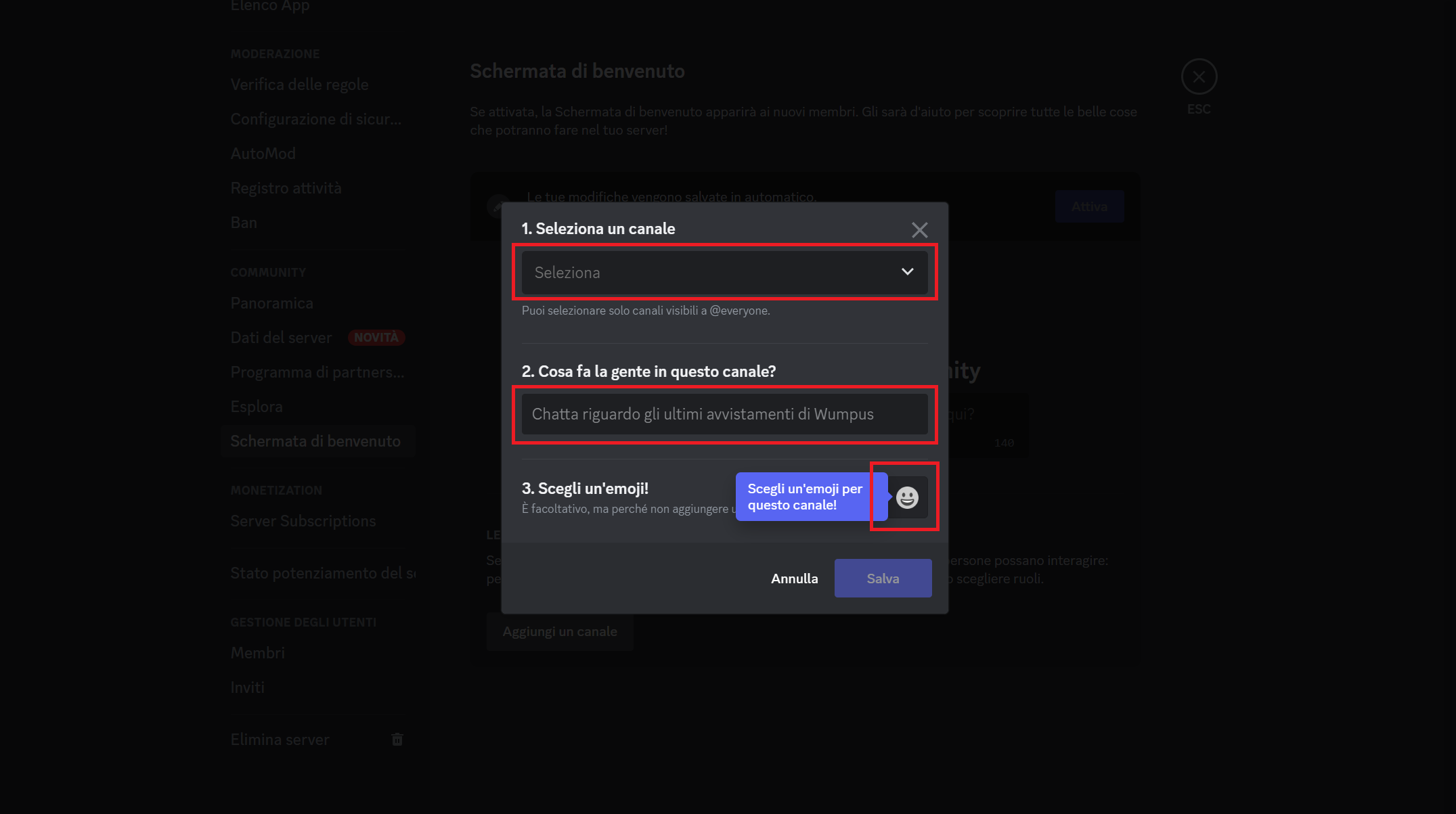
Task: Open the emoji picker smiley icon
Action: click(906, 497)
